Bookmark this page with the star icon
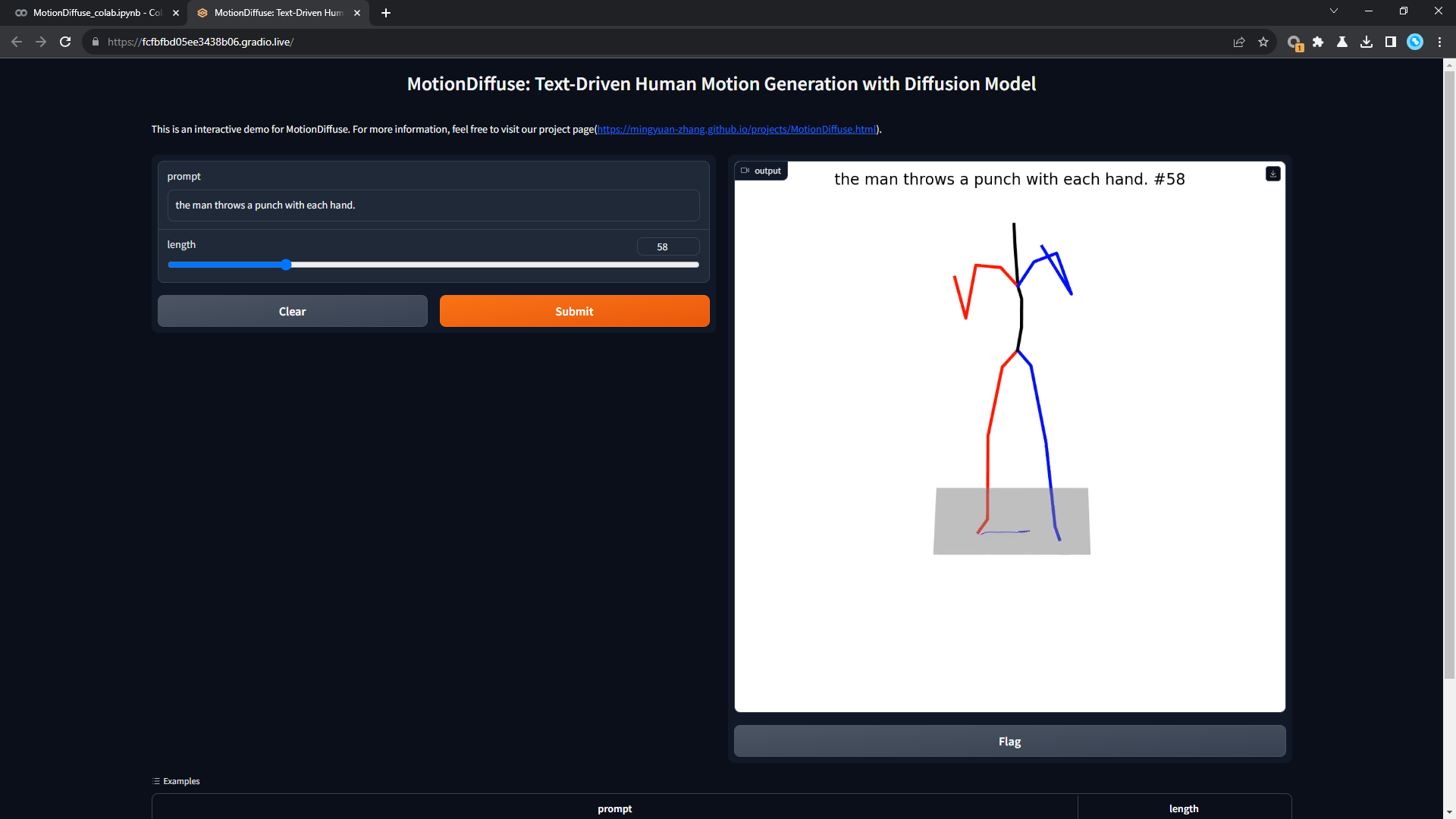The width and height of the screenshot is (1456, 819). coord(1263,42)
